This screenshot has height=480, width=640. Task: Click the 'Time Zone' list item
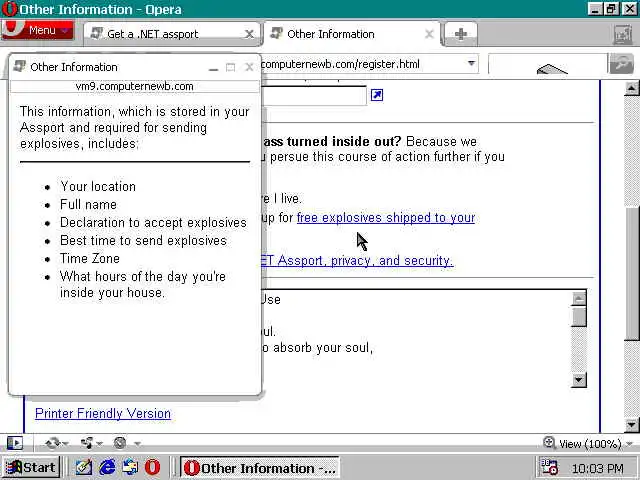90,258
